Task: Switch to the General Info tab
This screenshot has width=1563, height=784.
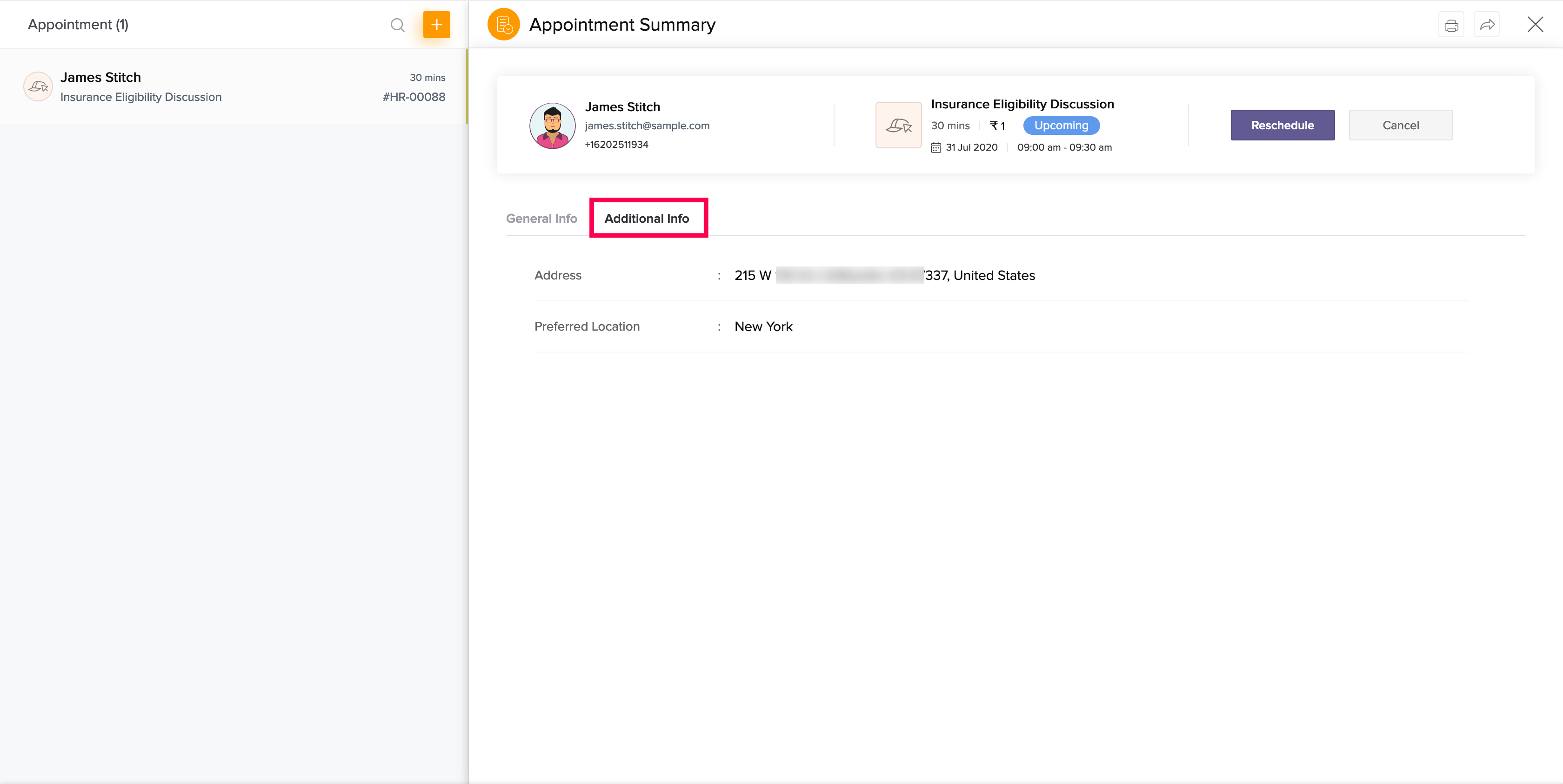Action: coord(541,218)
